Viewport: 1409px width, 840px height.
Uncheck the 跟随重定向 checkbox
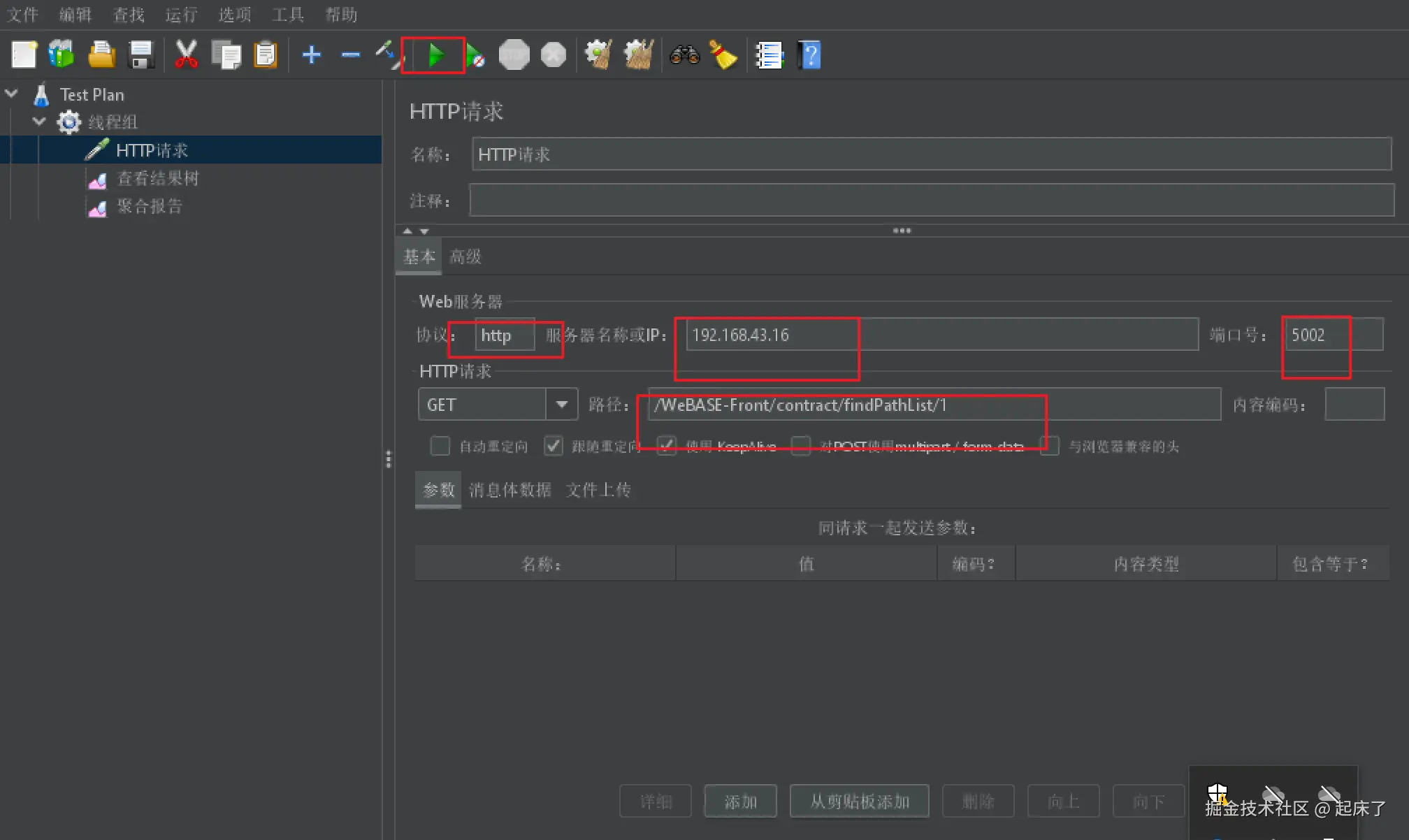pos(554,446)
